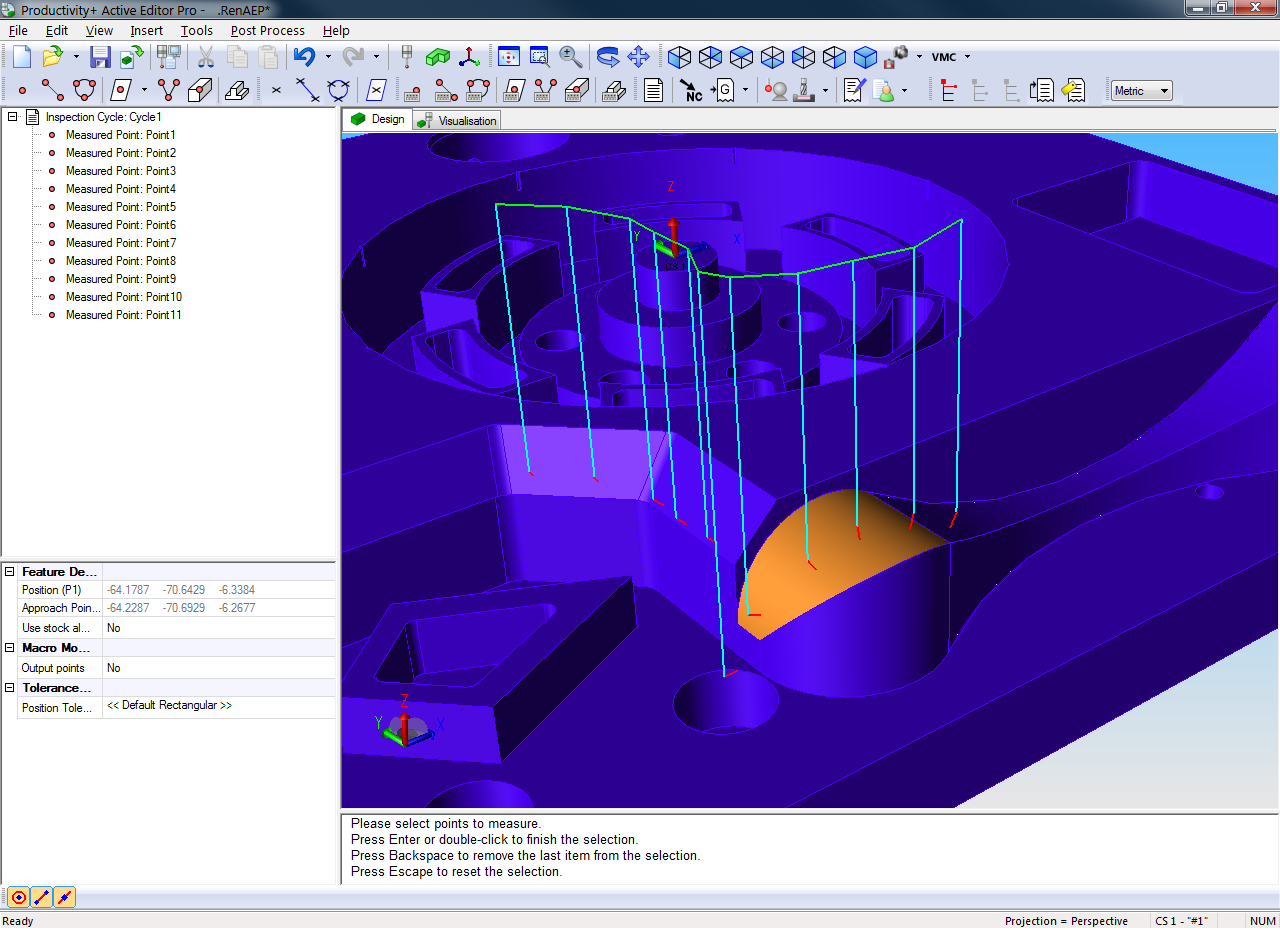This screenshot has height=930, width=1280.
Task: Click the probe tool icon in top toolbar
Action: pos(407,57)
